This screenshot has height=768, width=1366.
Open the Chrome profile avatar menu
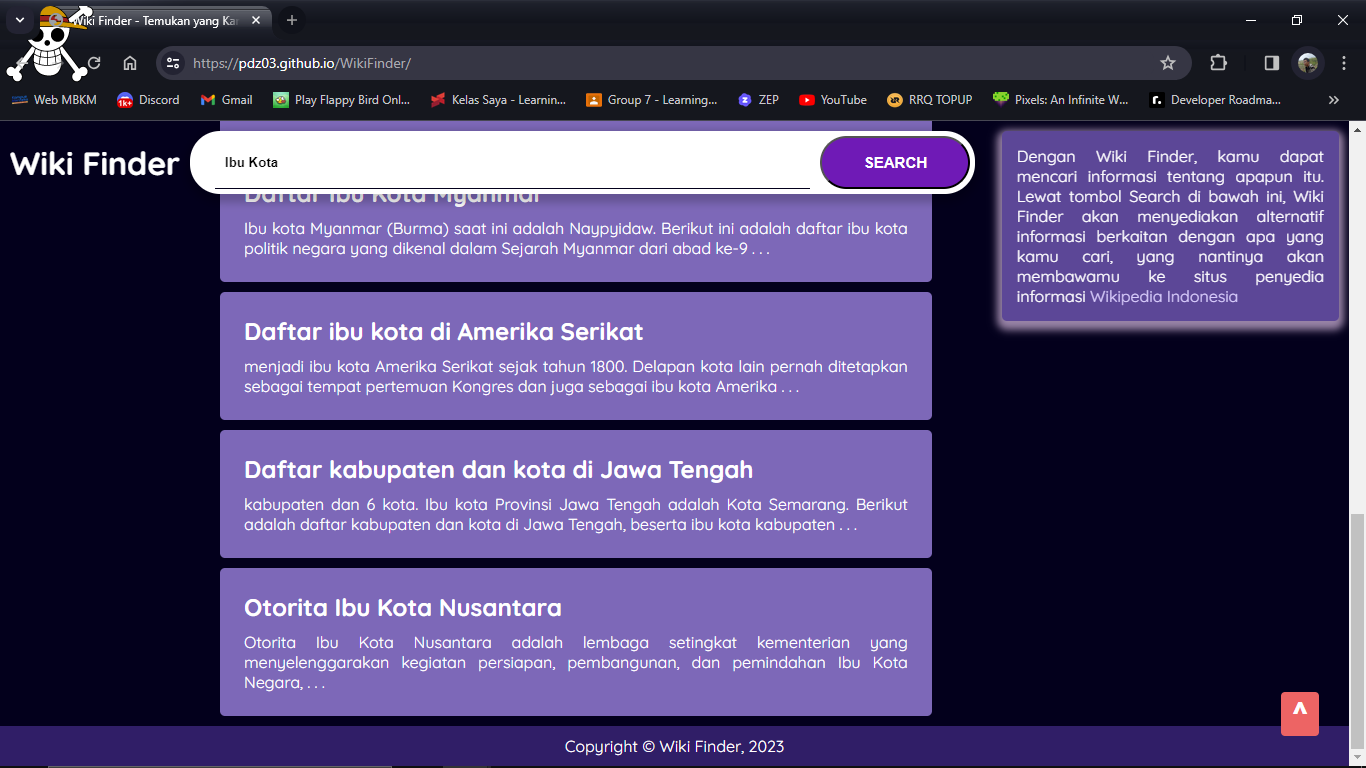tap(1307, 63)
